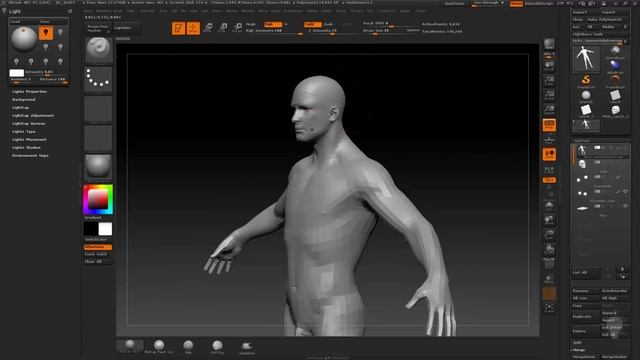Click the Light palette dock icon

point(70,11)
